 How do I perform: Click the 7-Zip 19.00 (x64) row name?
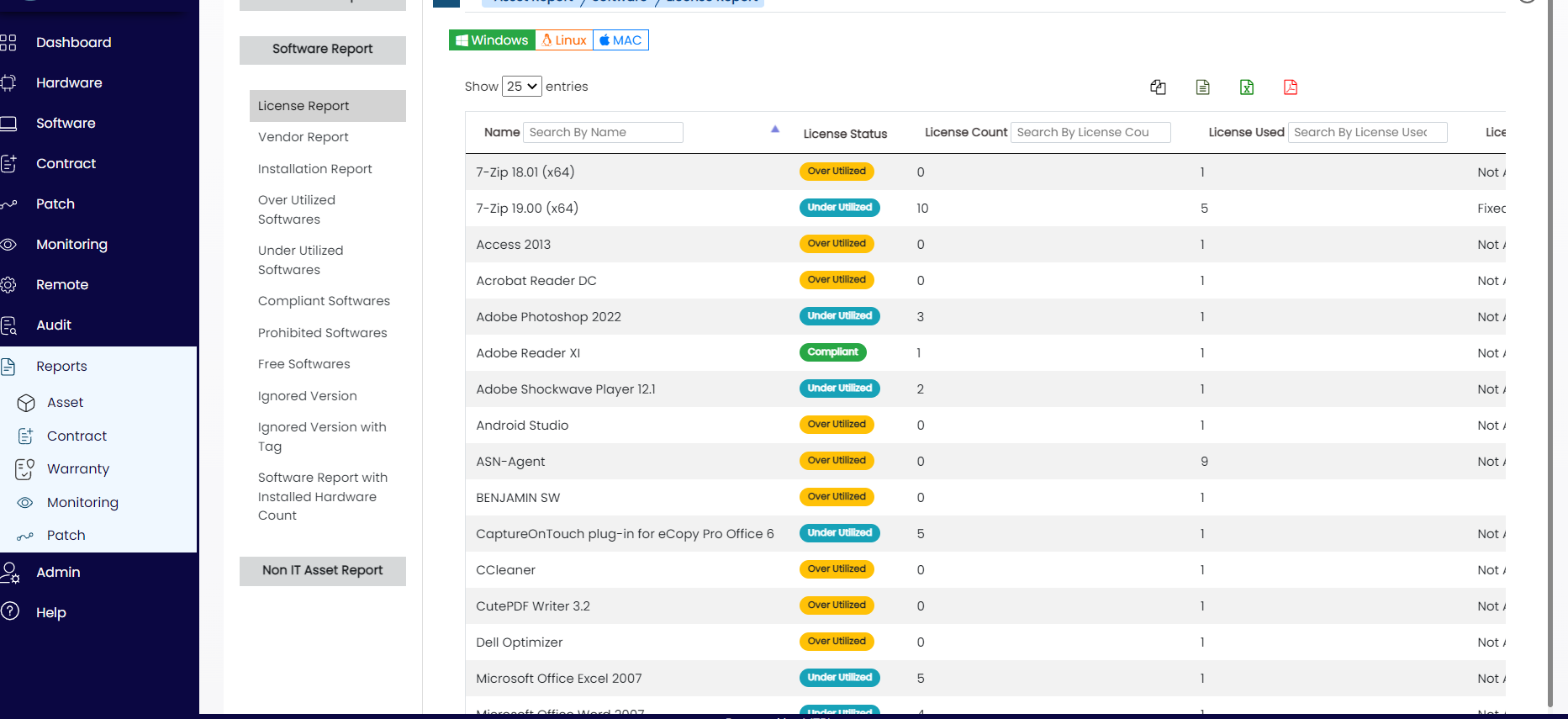click(x=527, y=209)
